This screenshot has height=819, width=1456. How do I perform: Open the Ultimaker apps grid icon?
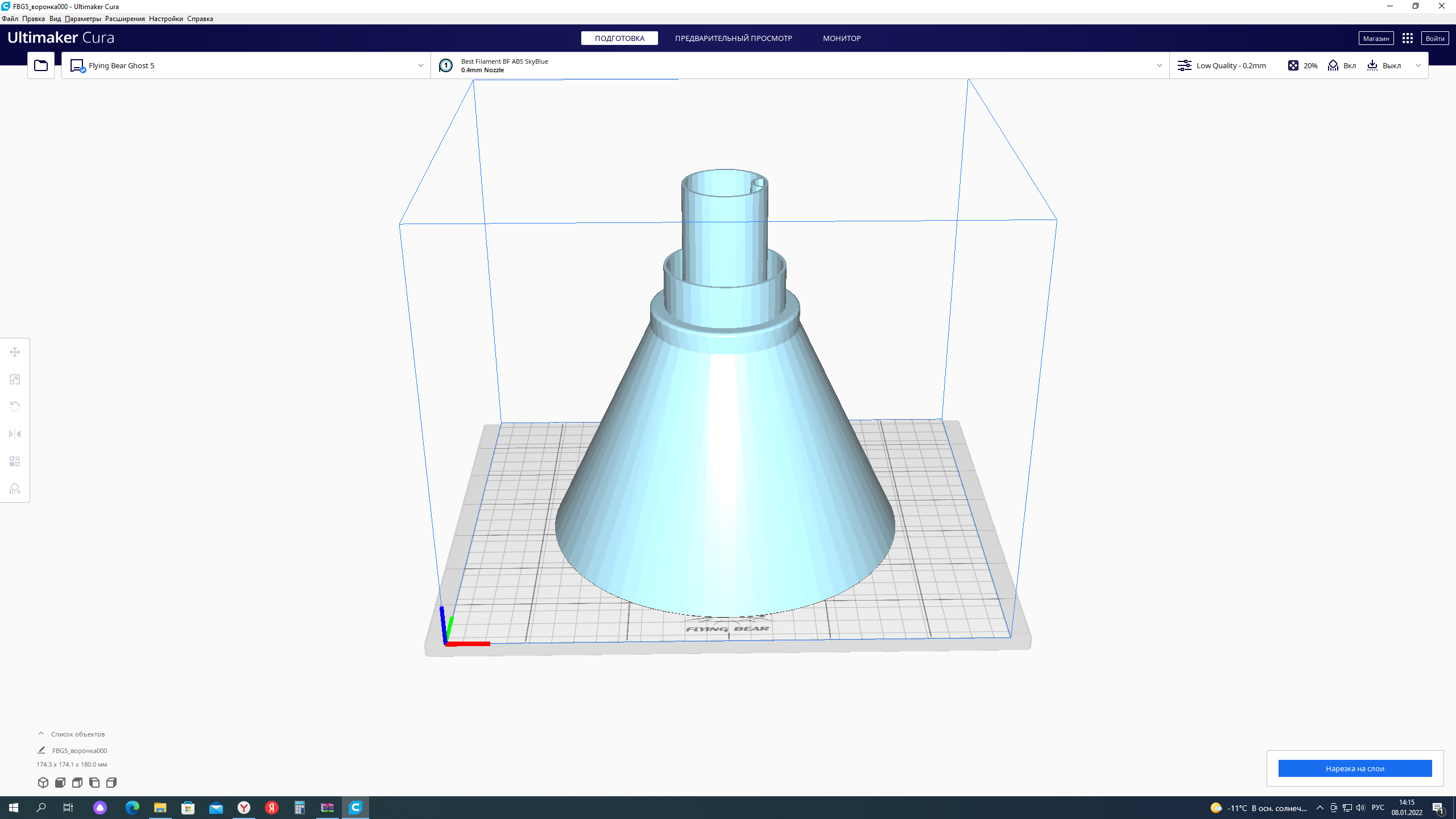[1407, 38]
